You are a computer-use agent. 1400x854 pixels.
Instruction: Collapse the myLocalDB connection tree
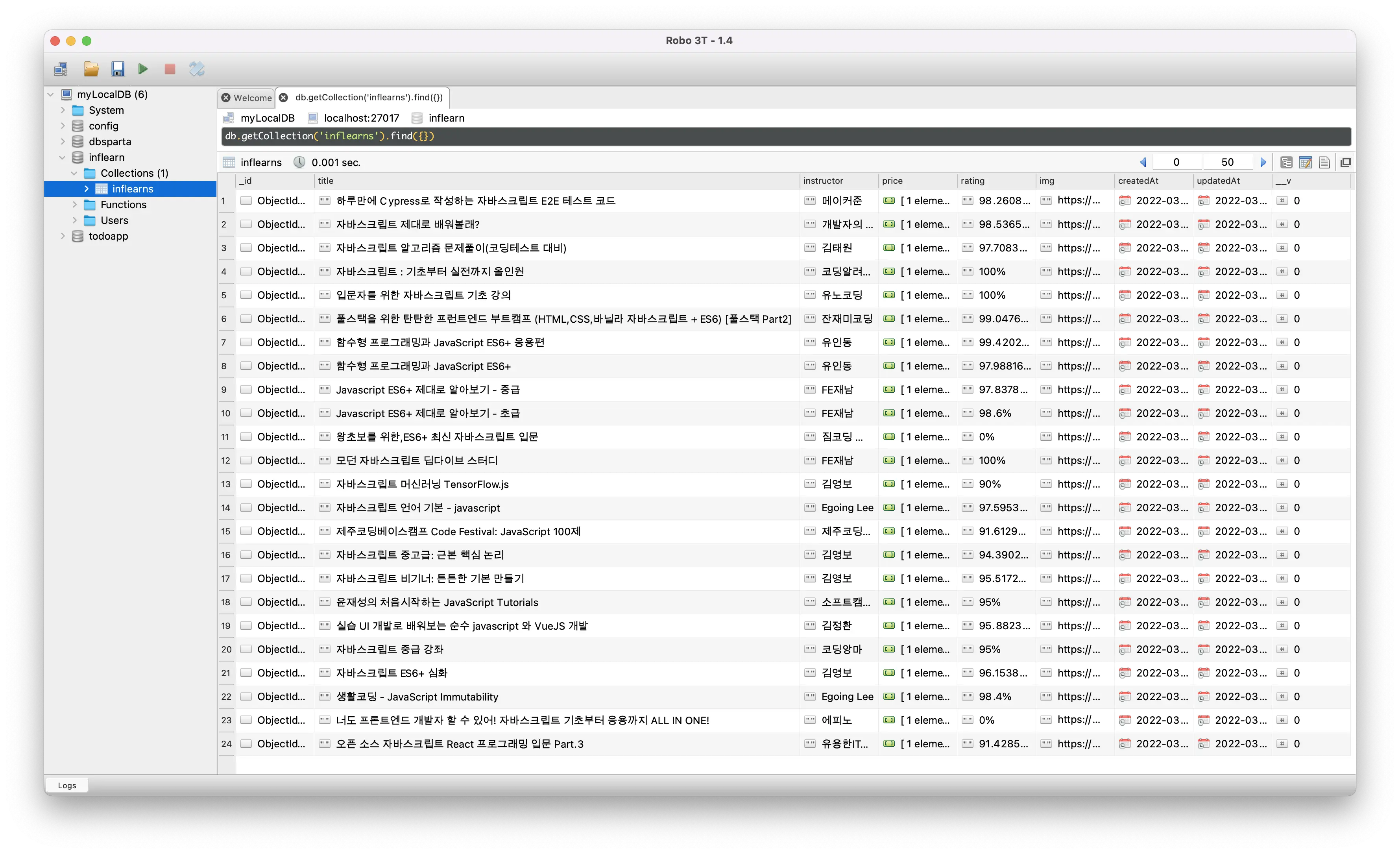[x=51, y=94]
